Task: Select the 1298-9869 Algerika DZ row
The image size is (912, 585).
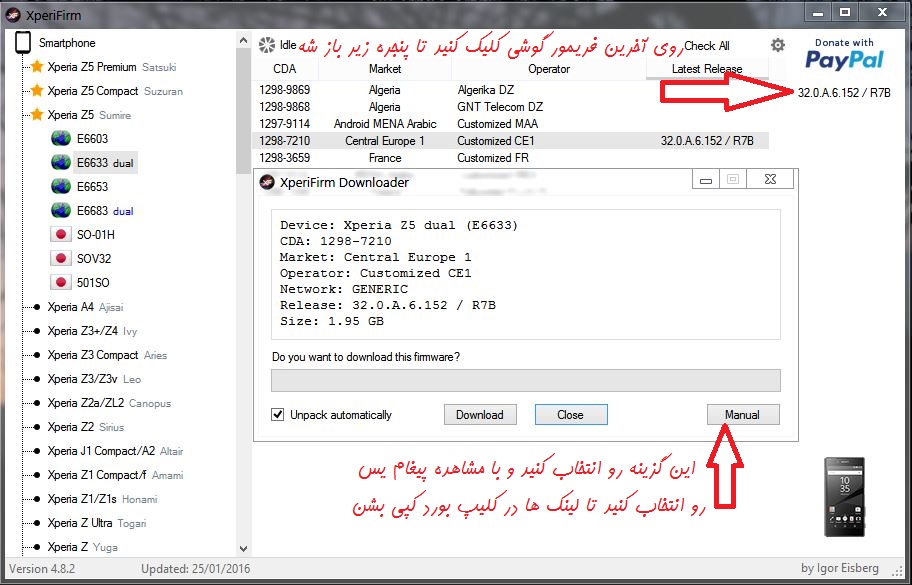Action: [510, 90]
